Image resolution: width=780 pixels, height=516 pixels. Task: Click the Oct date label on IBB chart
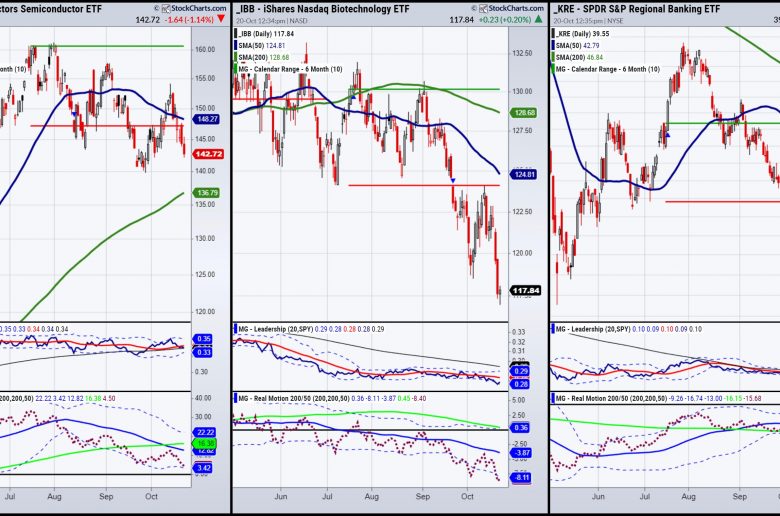[x=467, y=496]
